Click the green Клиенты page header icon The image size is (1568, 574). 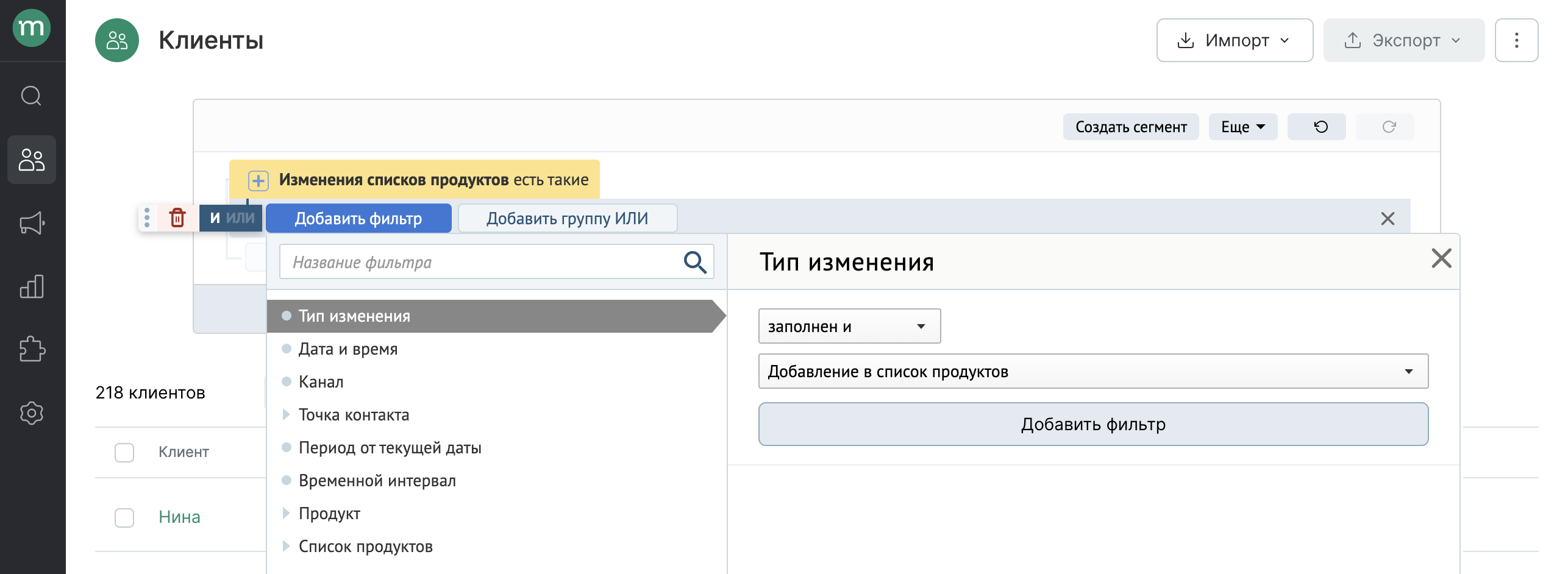coord(117,40)
